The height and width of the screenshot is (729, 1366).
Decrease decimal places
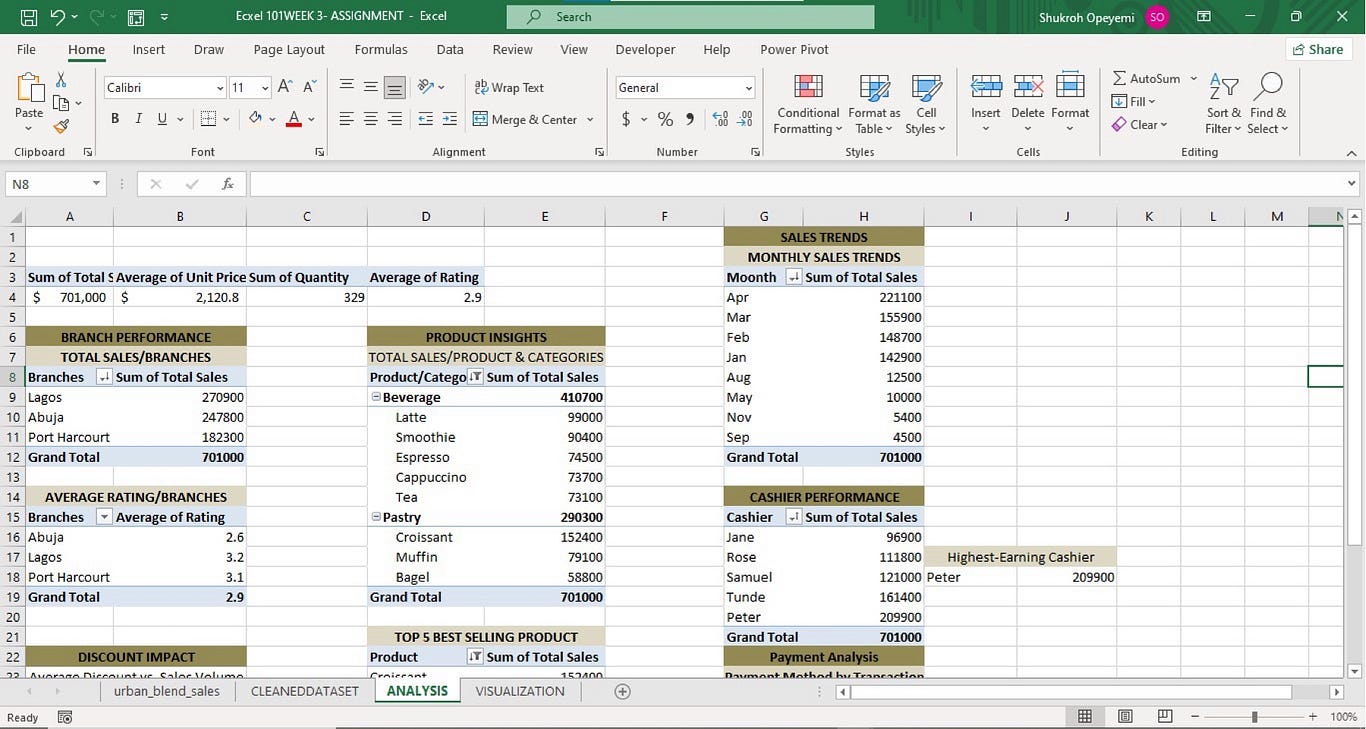click(745, 119)
